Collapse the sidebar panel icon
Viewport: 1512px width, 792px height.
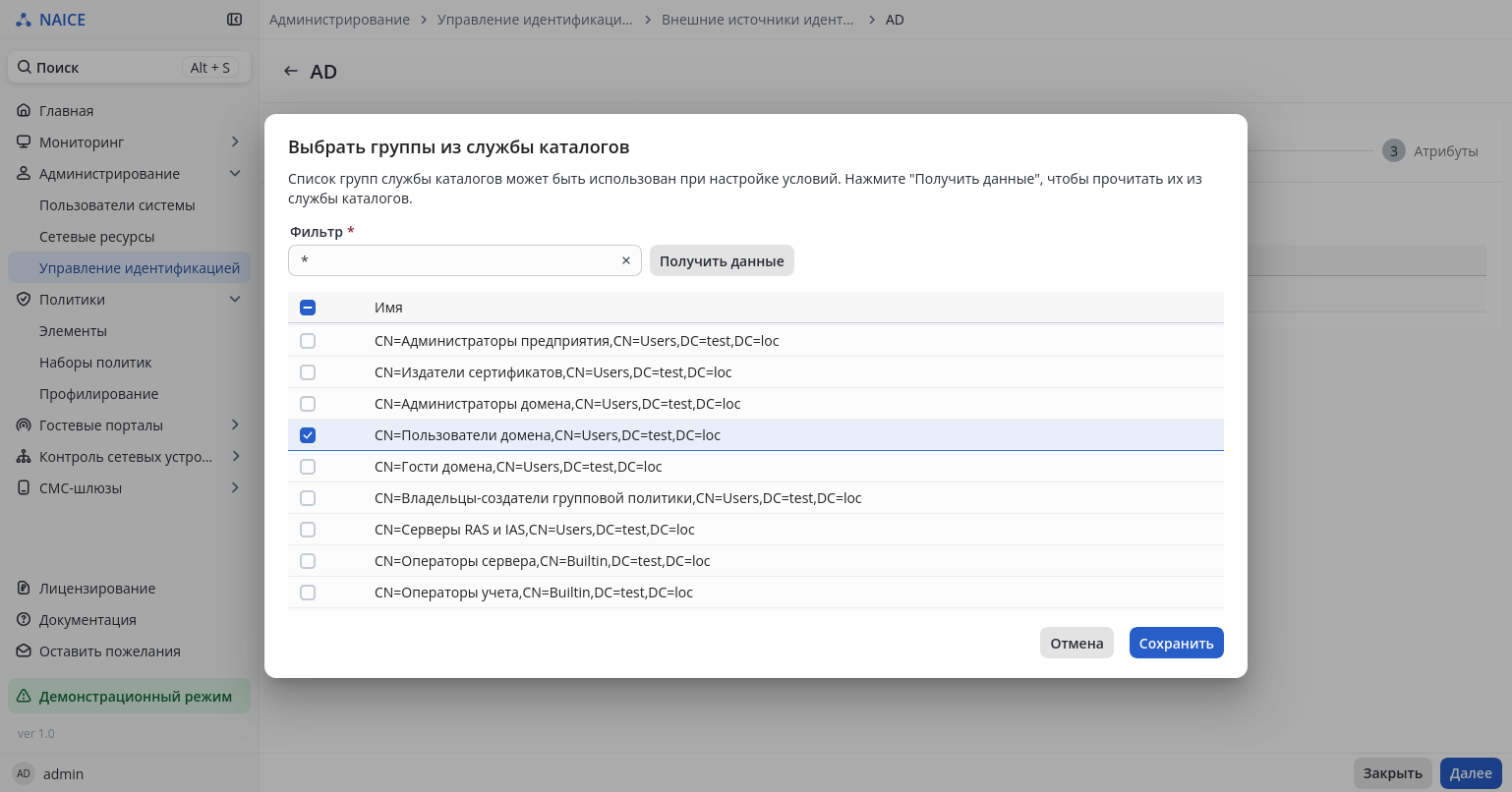[234, 20]
